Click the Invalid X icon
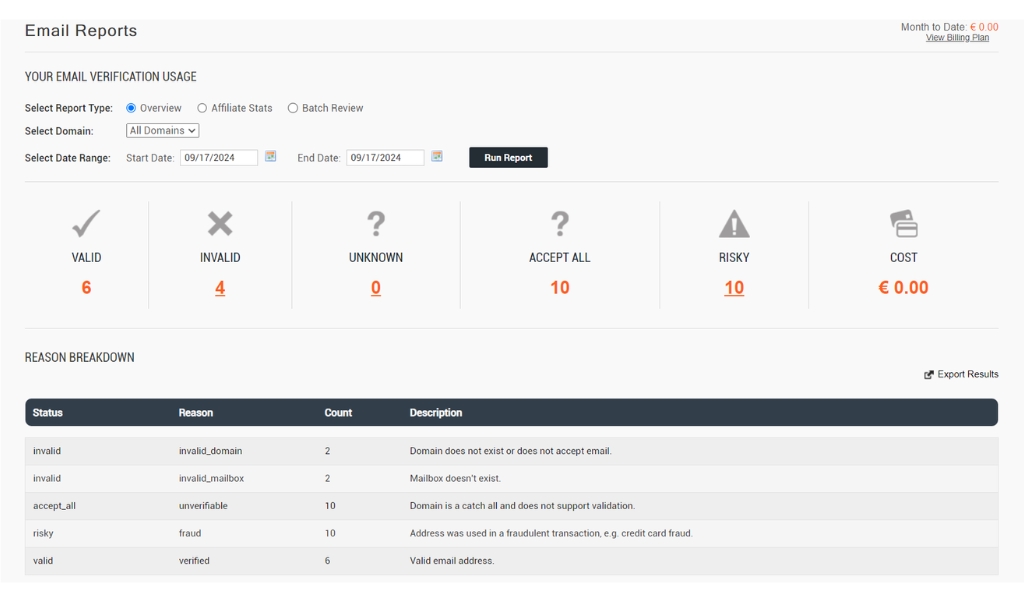Screen dimensions: 1024x597 pos(220,223)
